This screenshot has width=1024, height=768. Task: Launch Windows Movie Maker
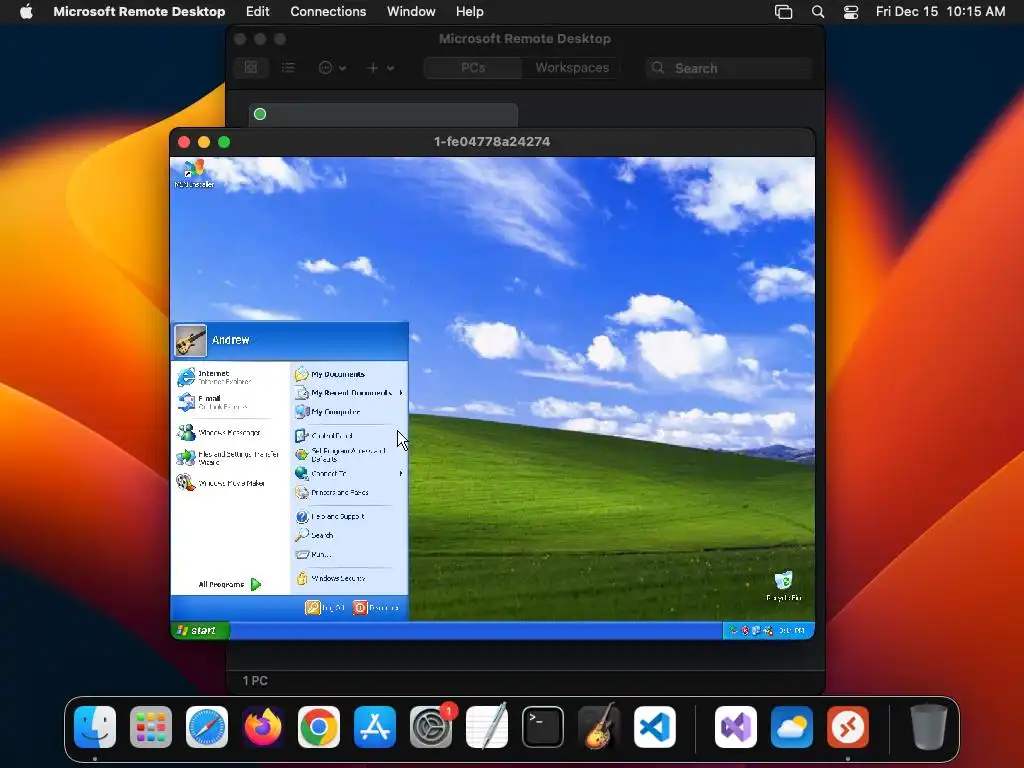click(x=221, y=483)
